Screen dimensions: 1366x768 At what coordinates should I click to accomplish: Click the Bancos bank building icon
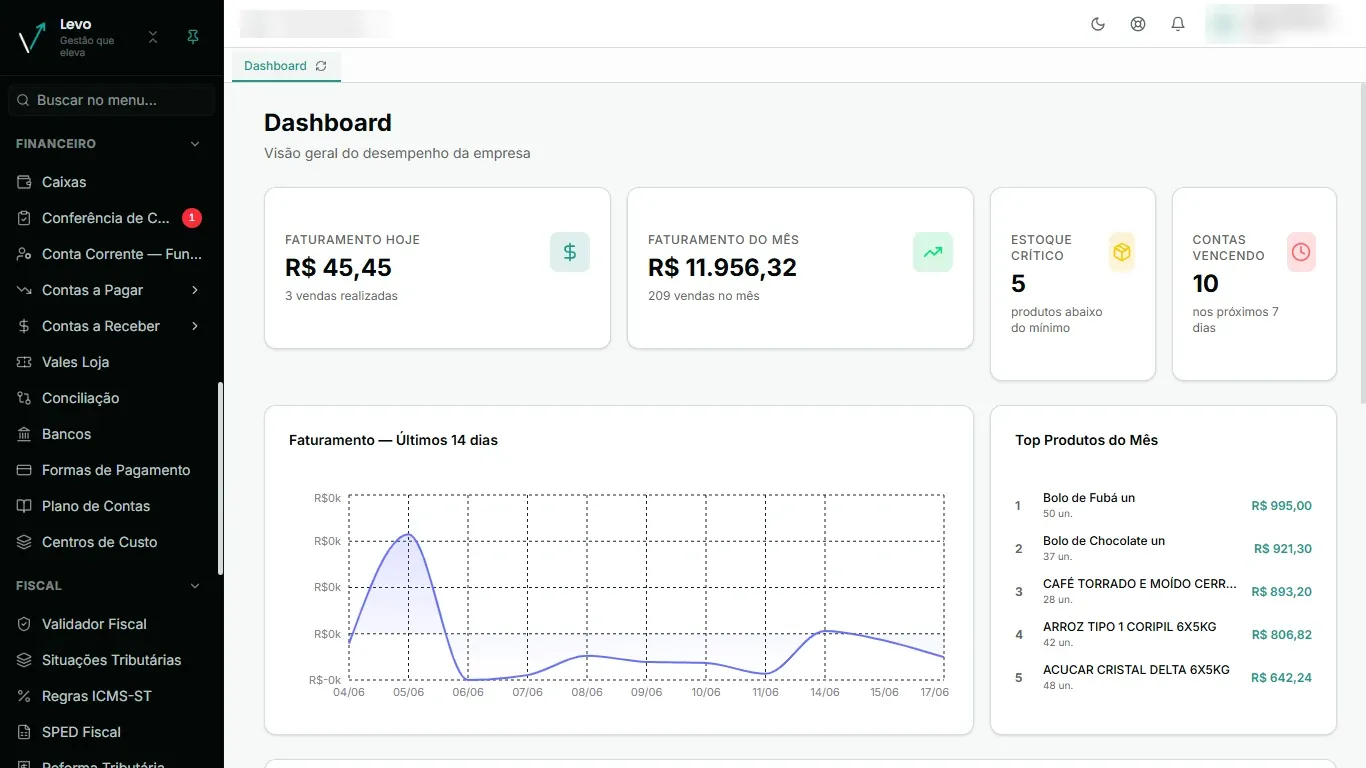(x=24, y=434)
